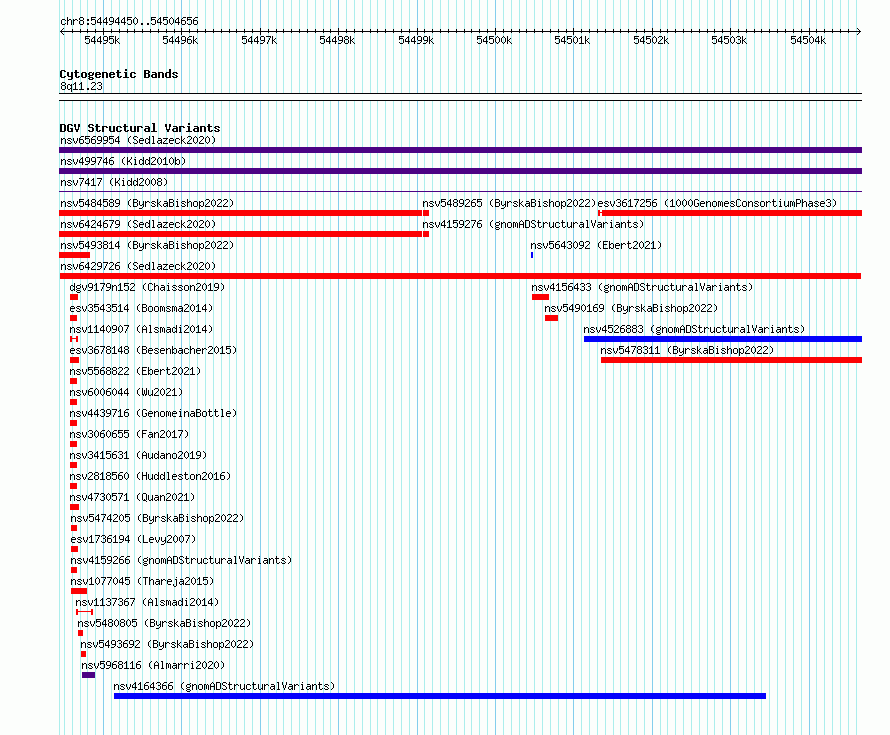Click the nsv5493814 (ByrskaBishop2022) label

coord(147,245)
